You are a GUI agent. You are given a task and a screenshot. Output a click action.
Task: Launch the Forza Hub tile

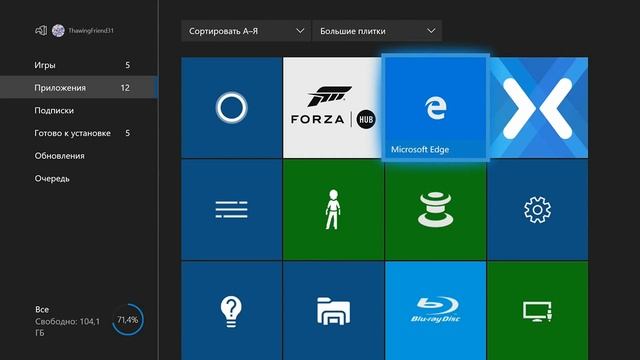(333, 107)
